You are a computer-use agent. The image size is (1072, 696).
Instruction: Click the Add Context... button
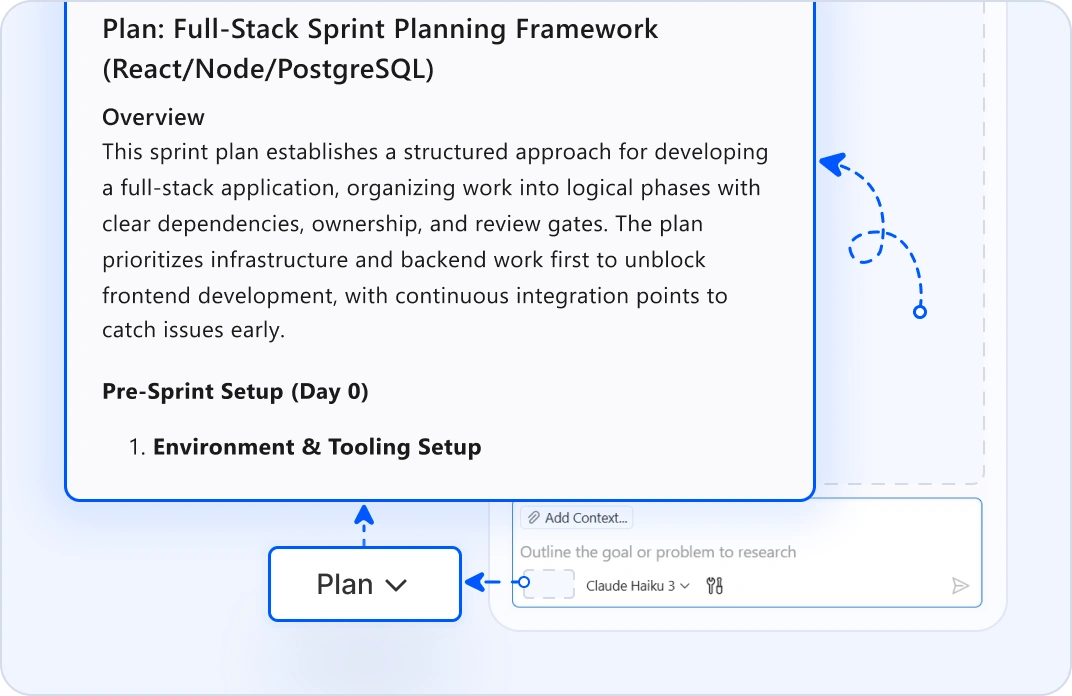[x=576, y=518]
